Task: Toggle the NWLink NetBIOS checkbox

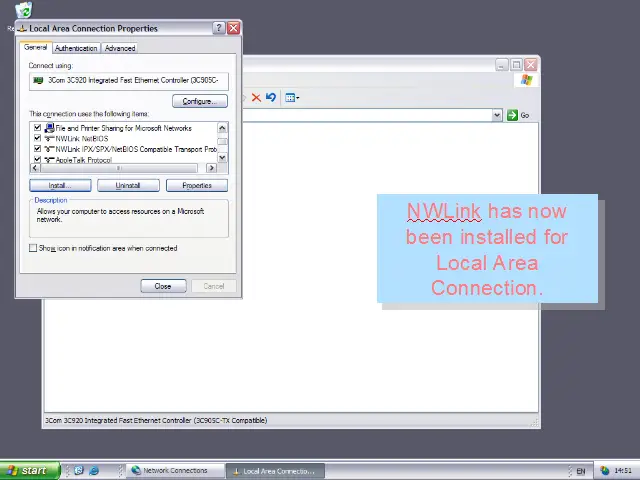Action: [x=38, y=138]
